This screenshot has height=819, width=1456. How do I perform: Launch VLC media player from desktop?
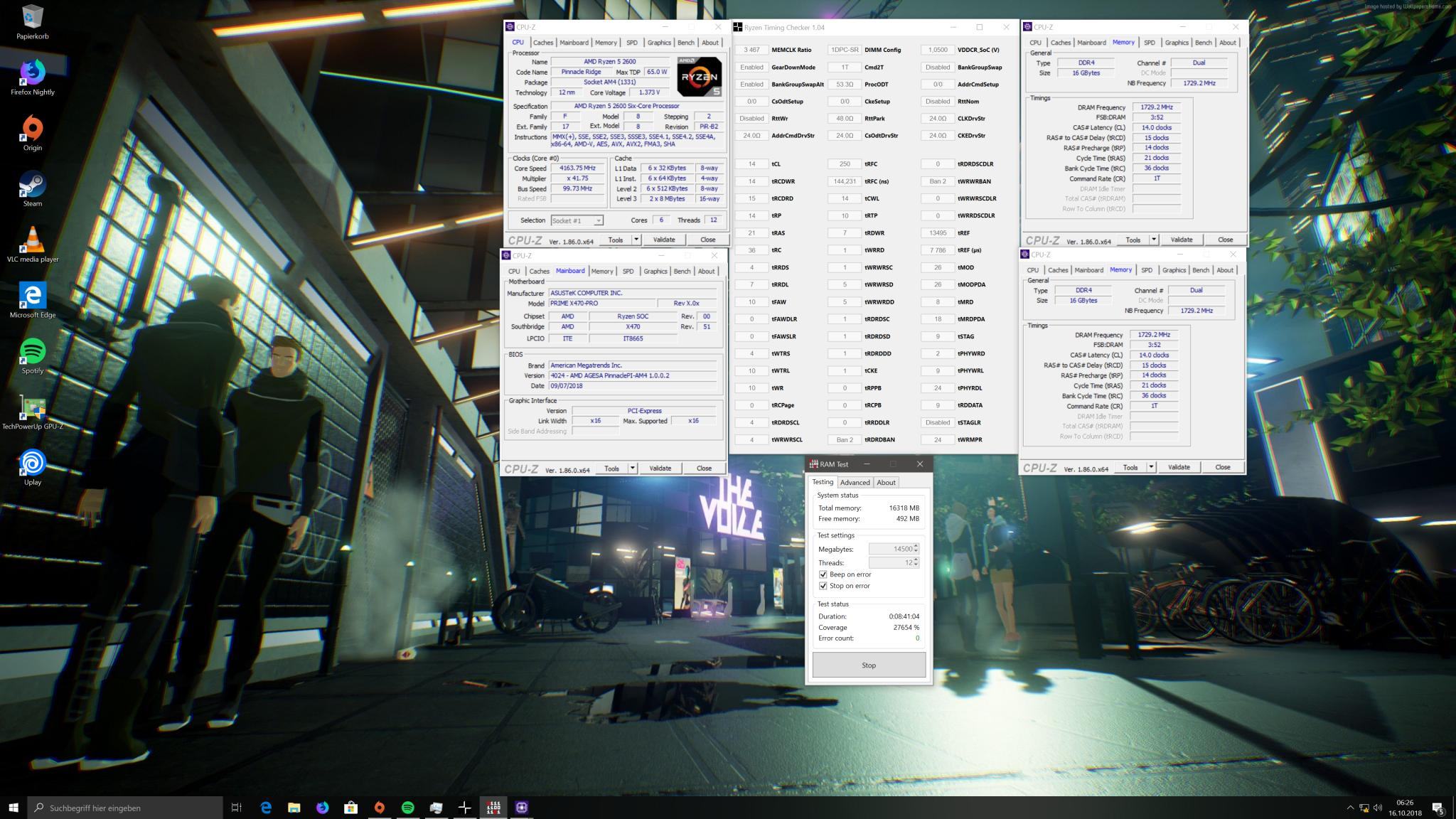point(32,243)
